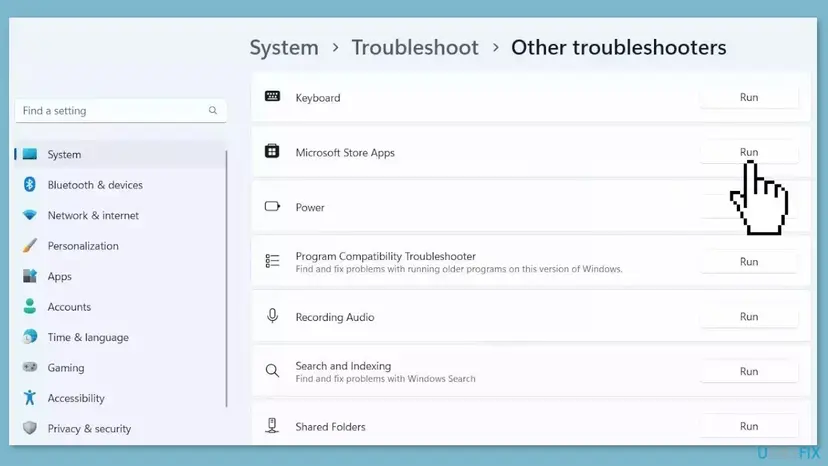Open Apps settings category

[120, 276]
